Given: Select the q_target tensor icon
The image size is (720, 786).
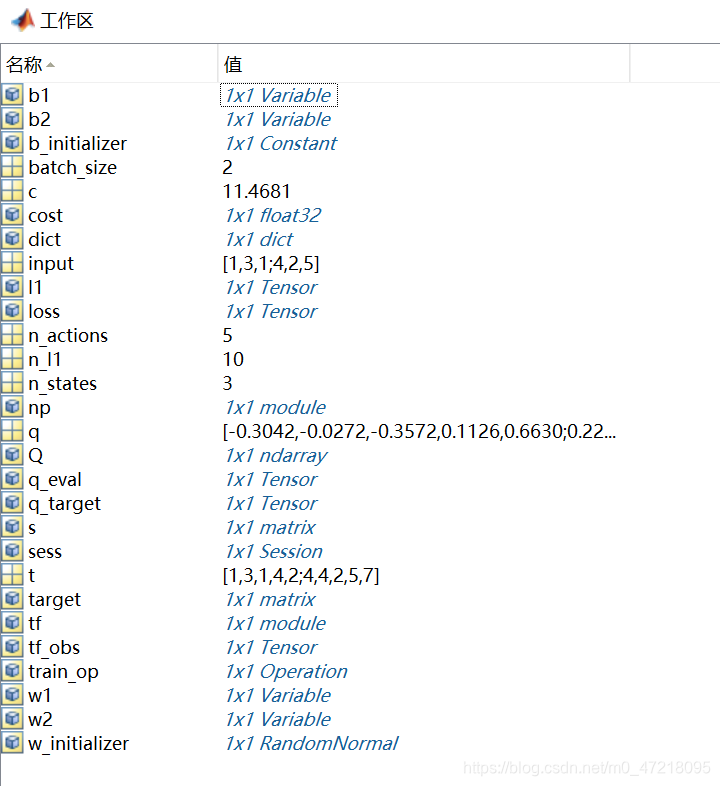Looking at the screenshot, I should [x=12, y=503].
